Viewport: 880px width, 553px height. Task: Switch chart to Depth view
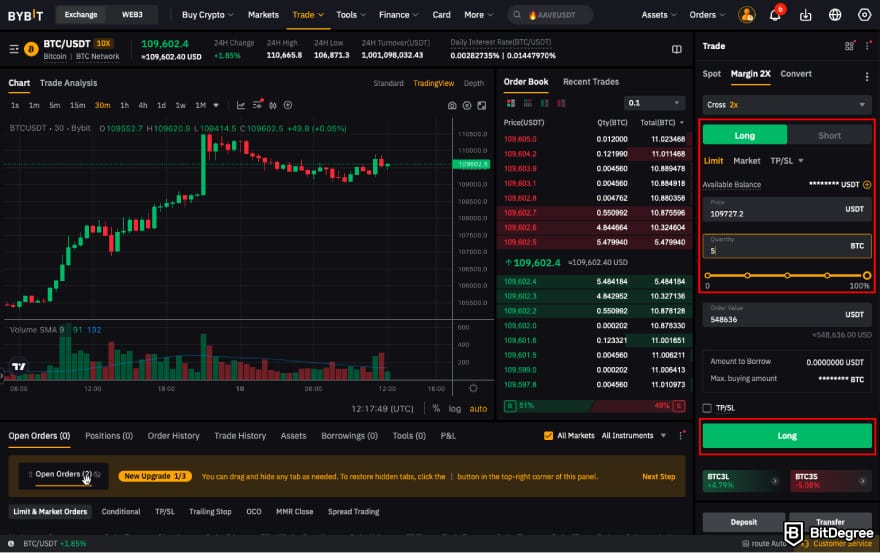tap(474, 83)
